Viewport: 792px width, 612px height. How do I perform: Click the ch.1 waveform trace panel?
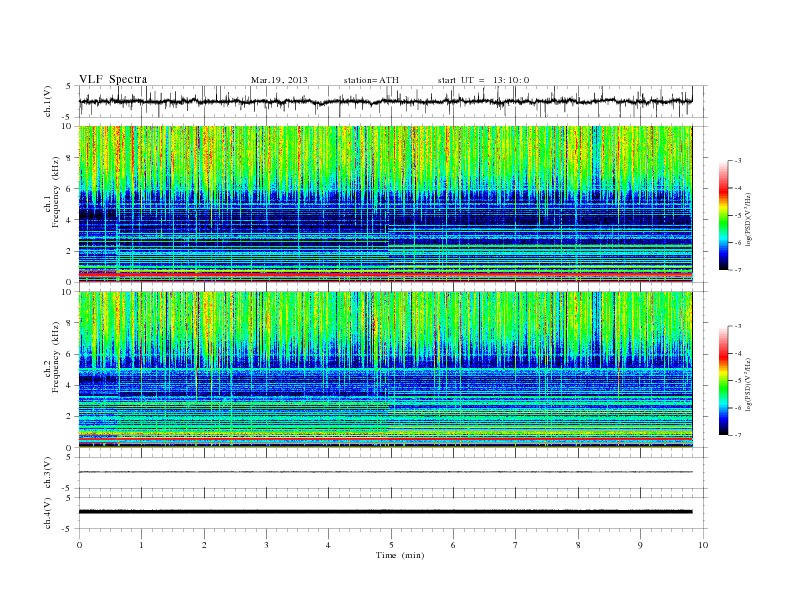click(393, 101)
